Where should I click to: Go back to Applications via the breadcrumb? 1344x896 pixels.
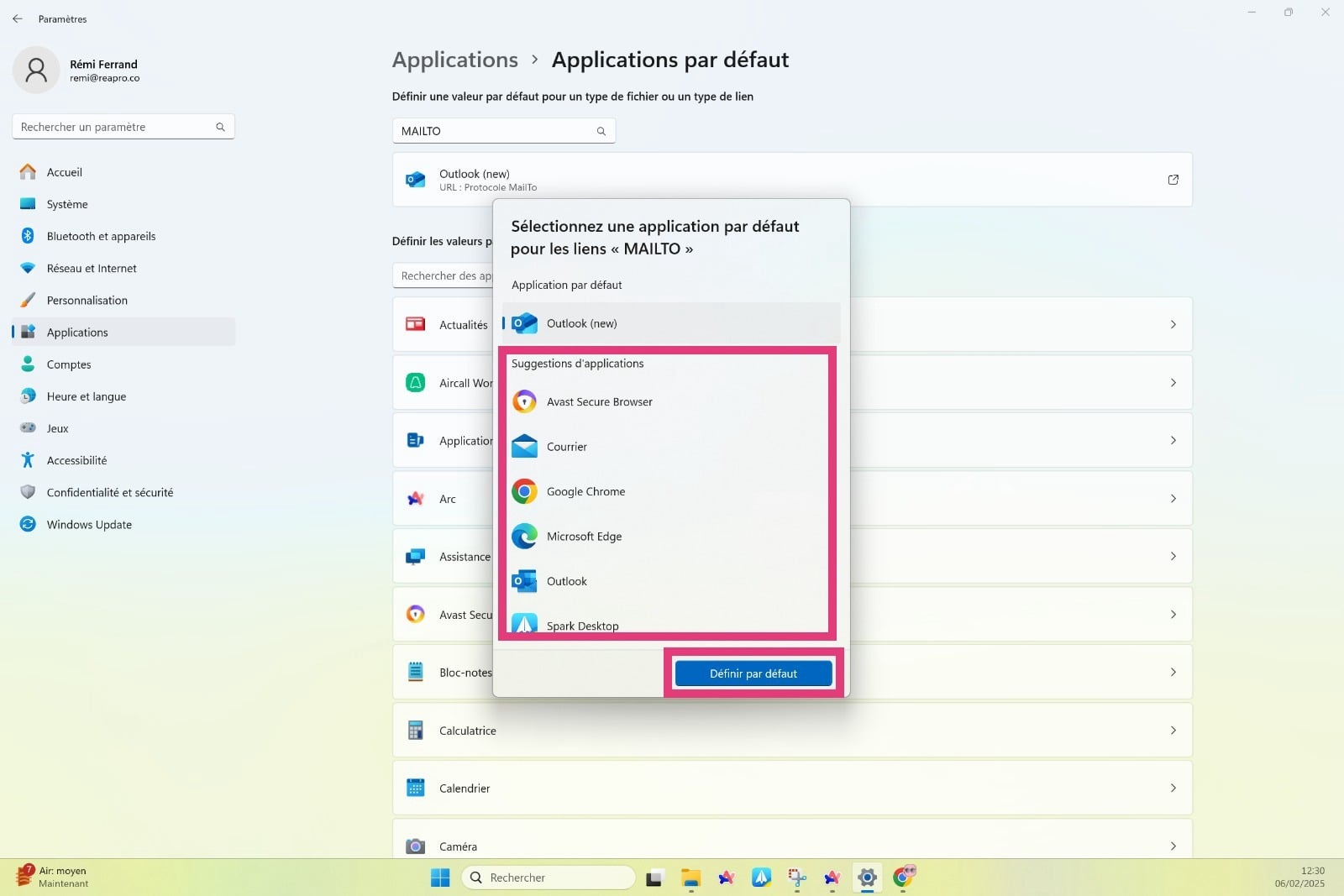(x=455, y=60)
